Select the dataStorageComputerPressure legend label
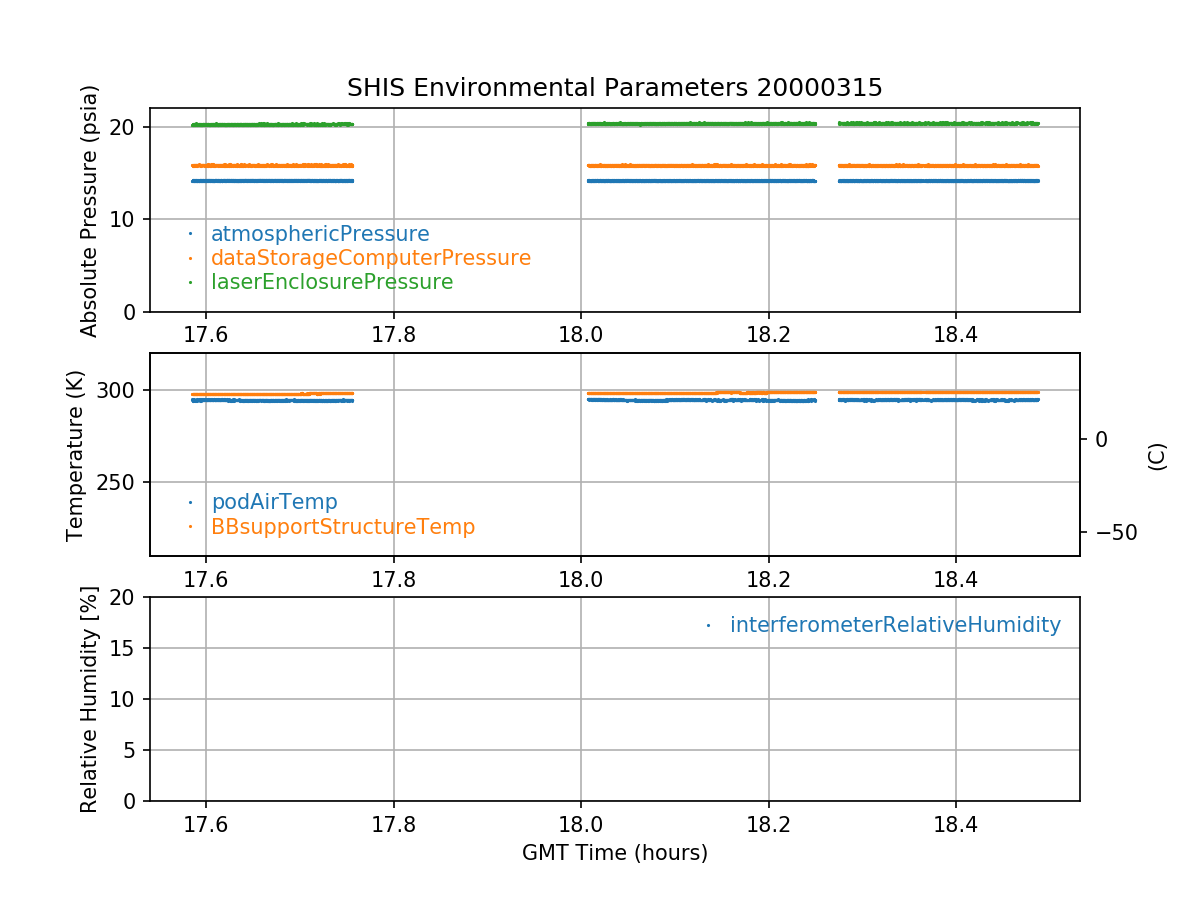The image size is (1200, 900). [x=370, y=258]
